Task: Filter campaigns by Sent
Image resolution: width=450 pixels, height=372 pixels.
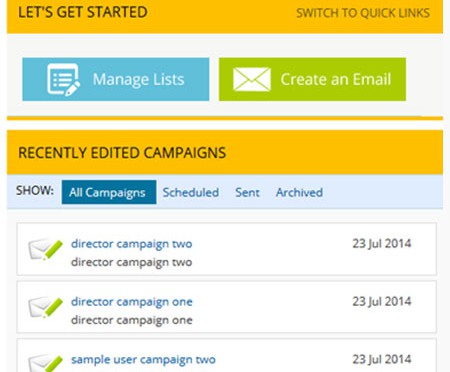Action: pos(247,192)
